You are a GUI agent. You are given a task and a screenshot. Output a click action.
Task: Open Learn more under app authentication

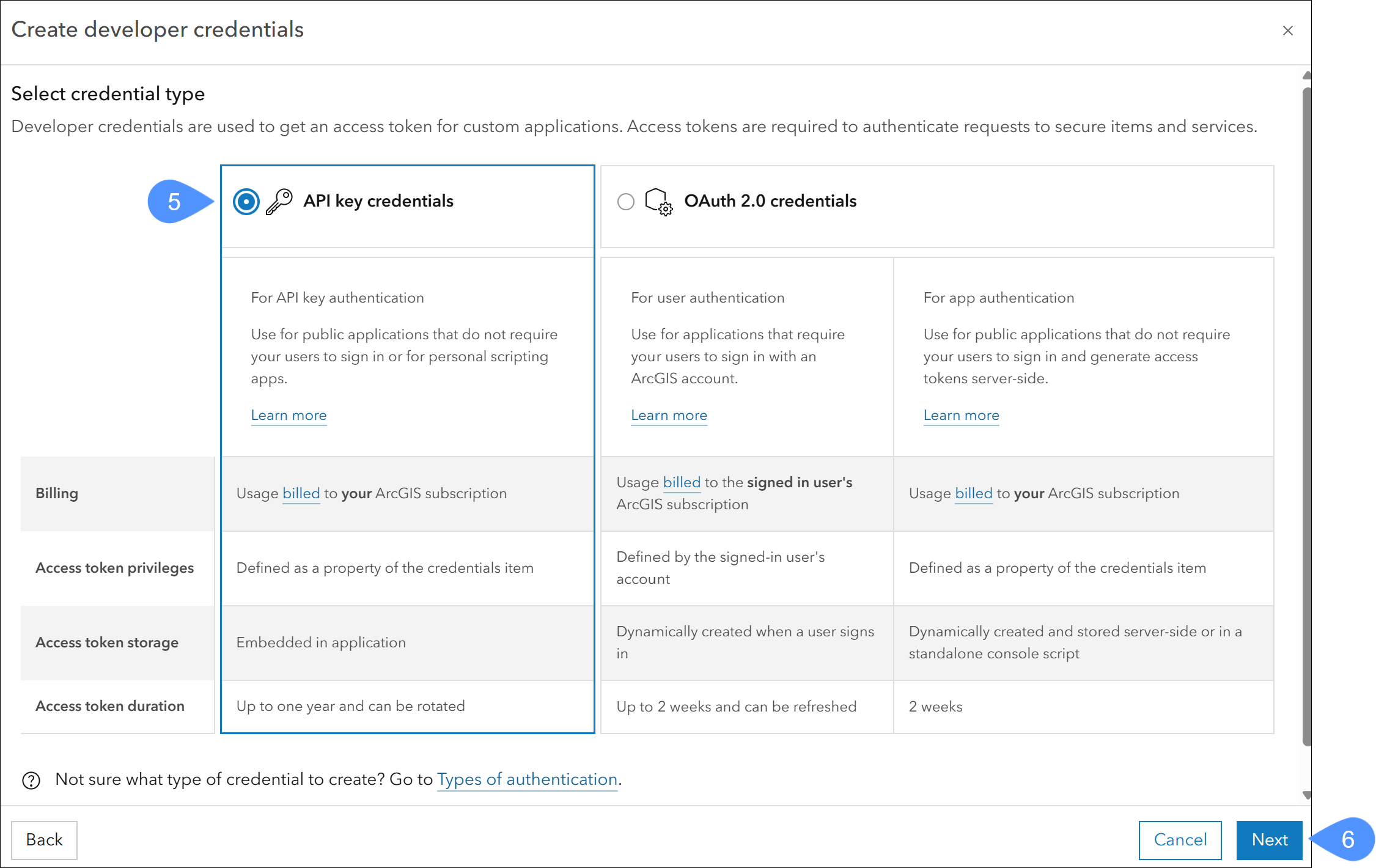pyautogui.click(x=961, y=415)
